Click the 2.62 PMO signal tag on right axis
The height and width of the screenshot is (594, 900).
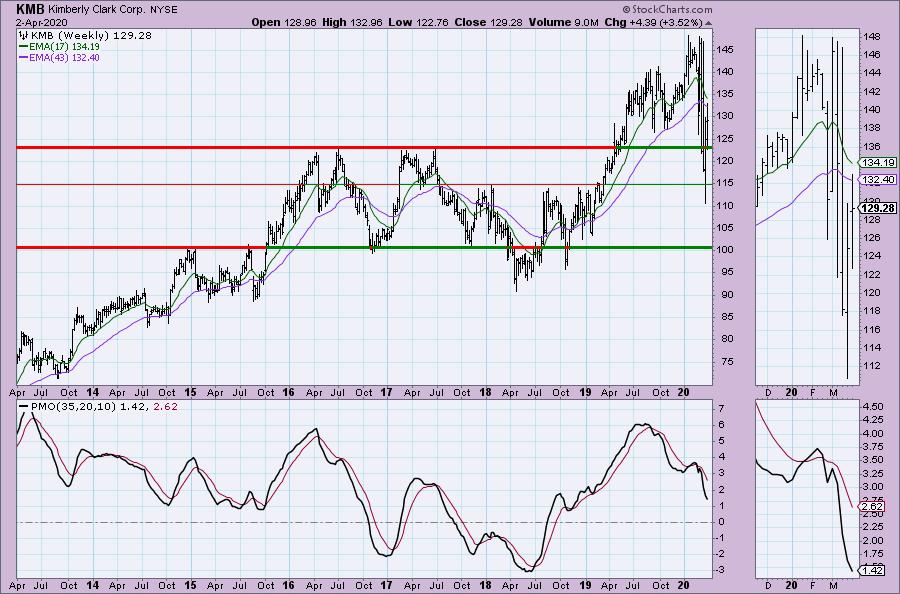pos(872,506)
